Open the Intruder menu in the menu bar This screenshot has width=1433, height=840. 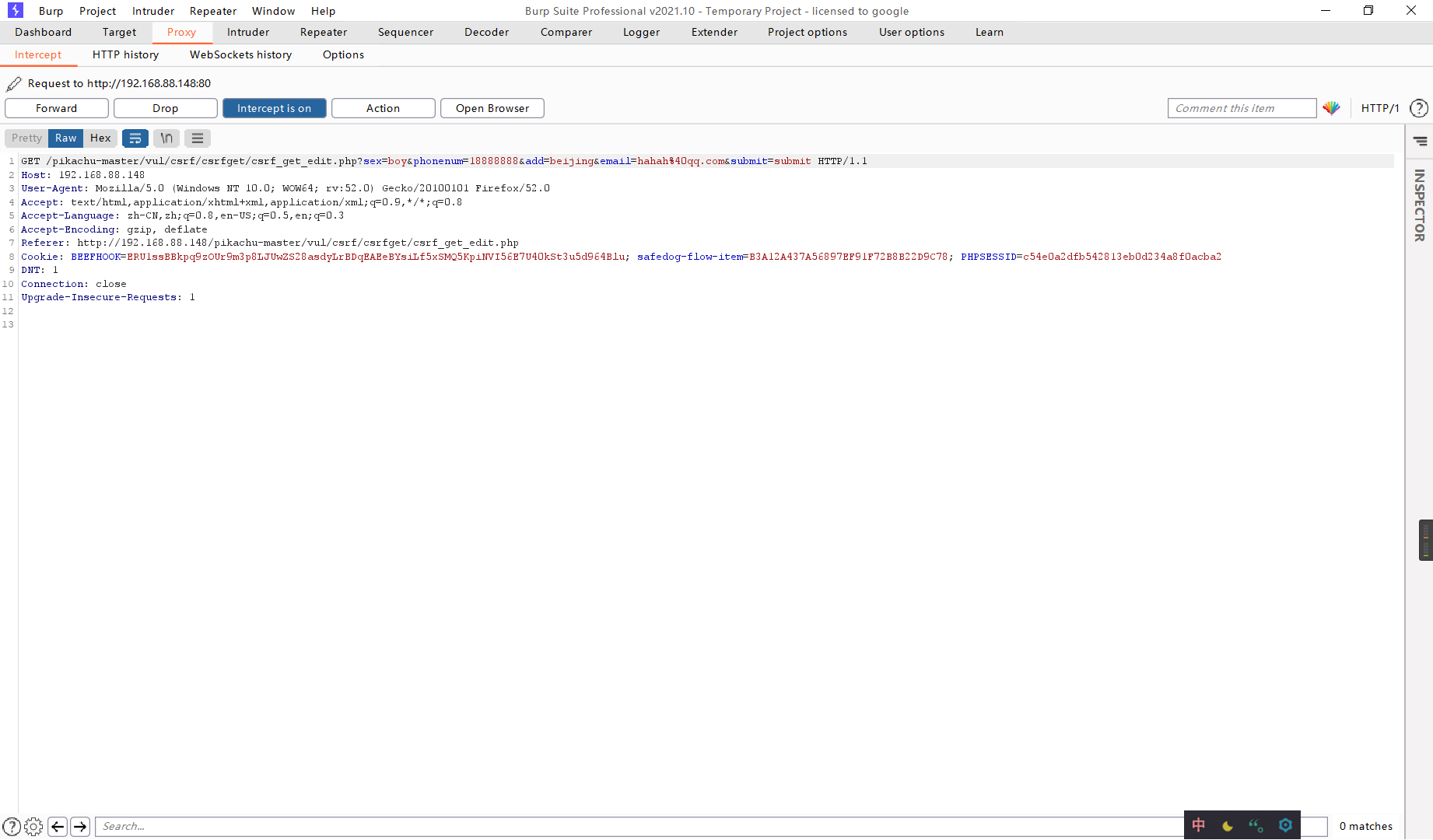[x=152, y=11]
